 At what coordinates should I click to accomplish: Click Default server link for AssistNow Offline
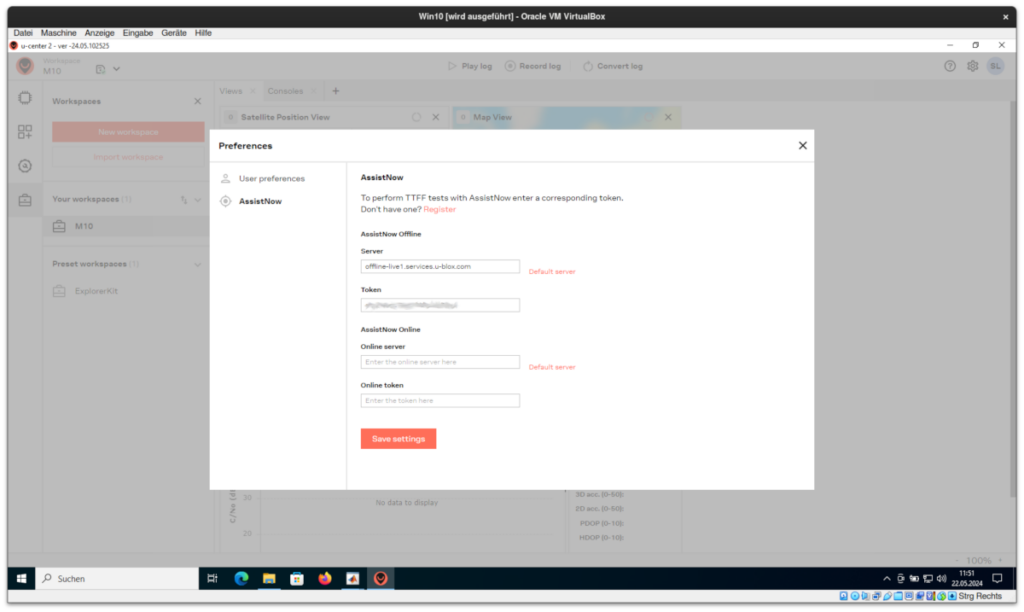click(552, 272)
